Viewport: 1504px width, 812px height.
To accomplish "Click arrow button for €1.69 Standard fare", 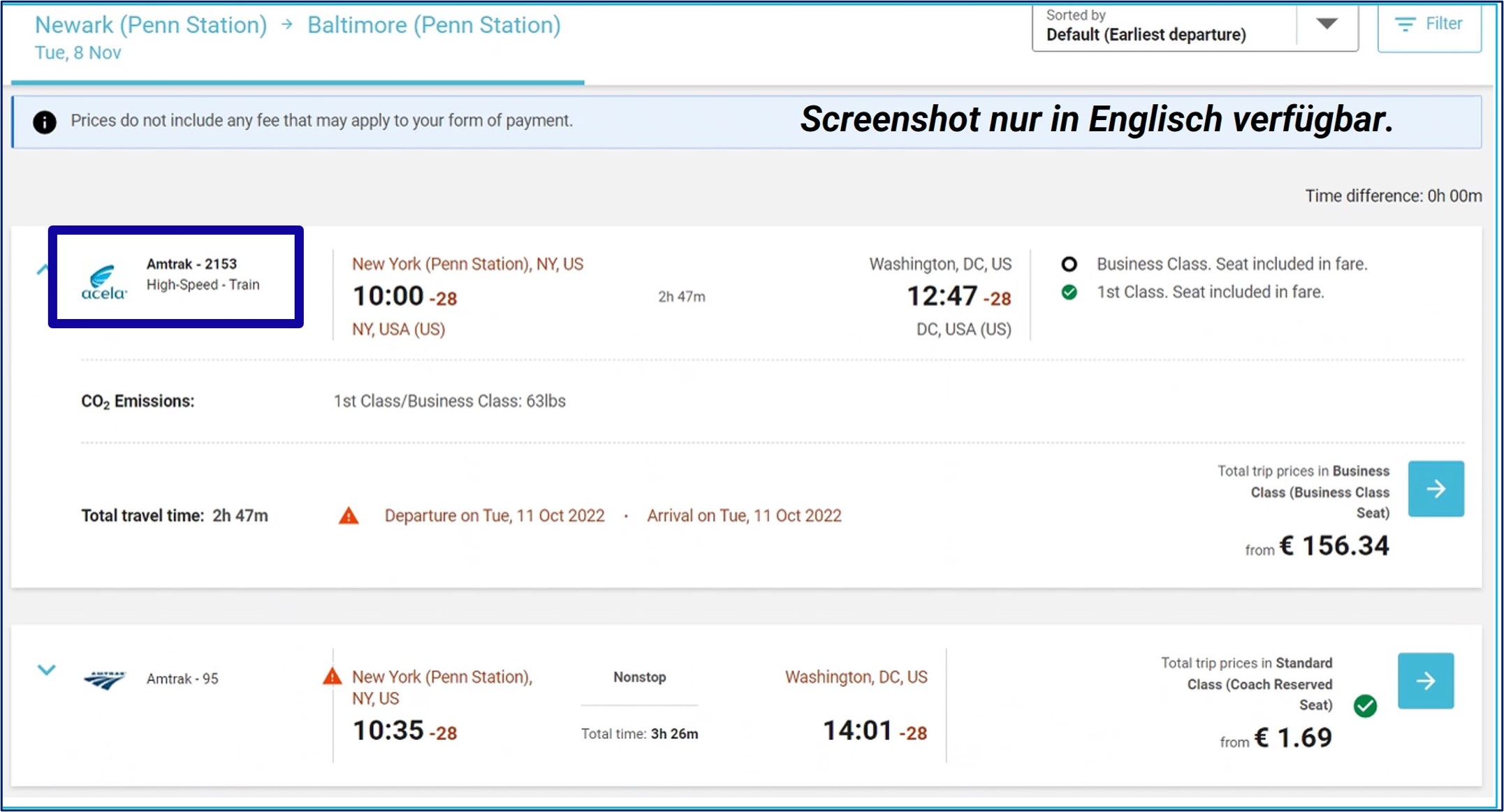I will [1425, 681].
